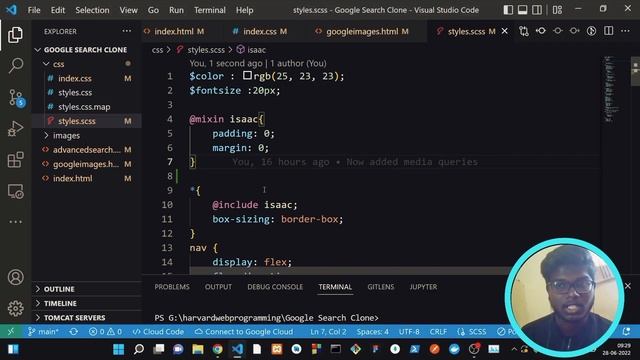Open Source Control view with badge
The height and width of the screenshot is (360, 640).
tap(16, 98)
